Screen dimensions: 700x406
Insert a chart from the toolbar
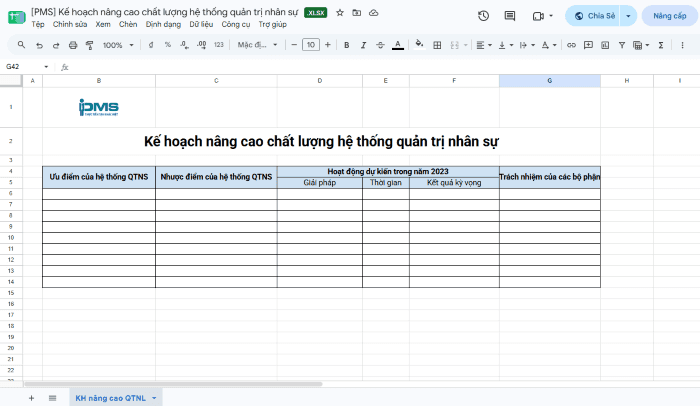(x=605, y=45)
